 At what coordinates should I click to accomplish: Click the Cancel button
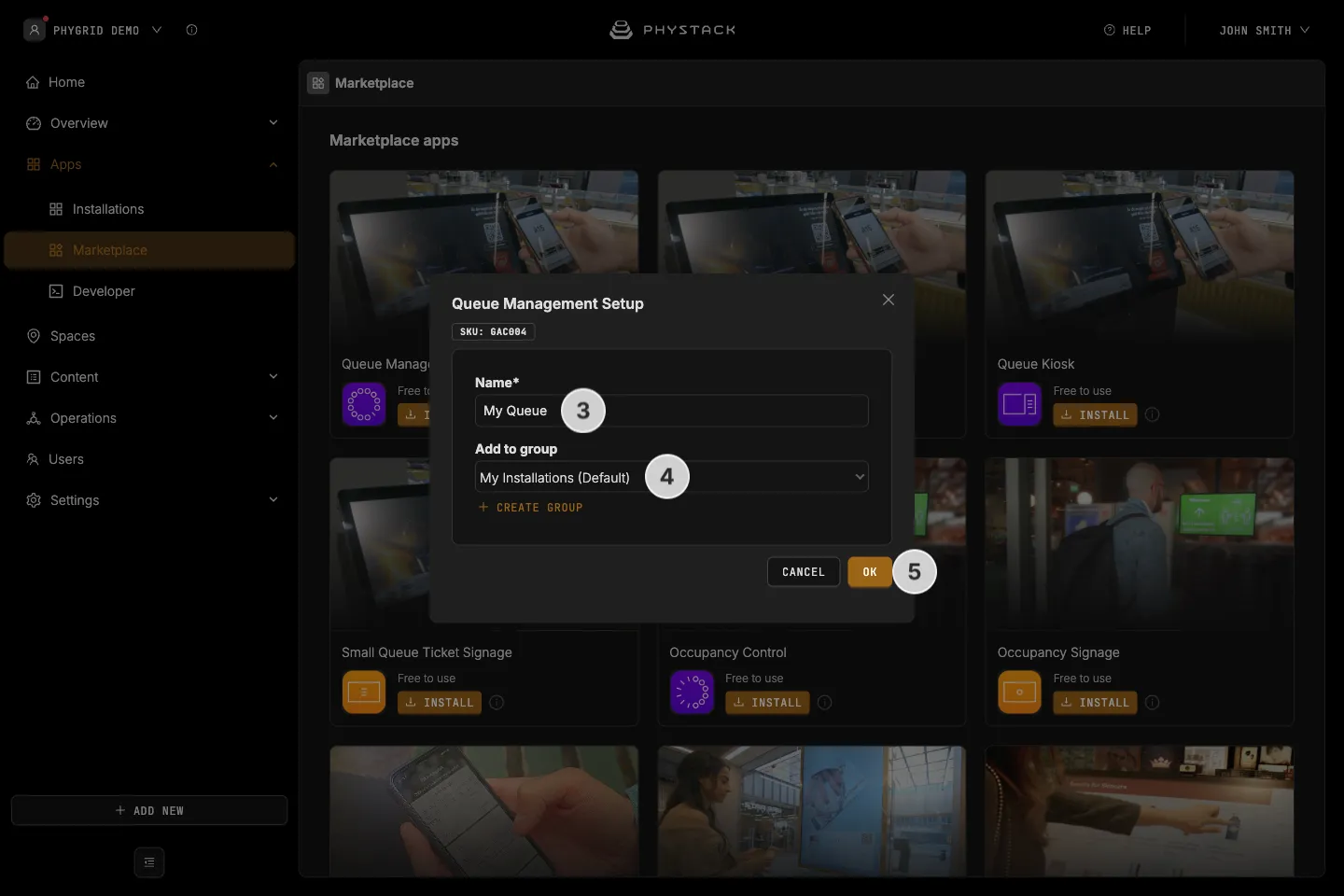click(804, 572)
